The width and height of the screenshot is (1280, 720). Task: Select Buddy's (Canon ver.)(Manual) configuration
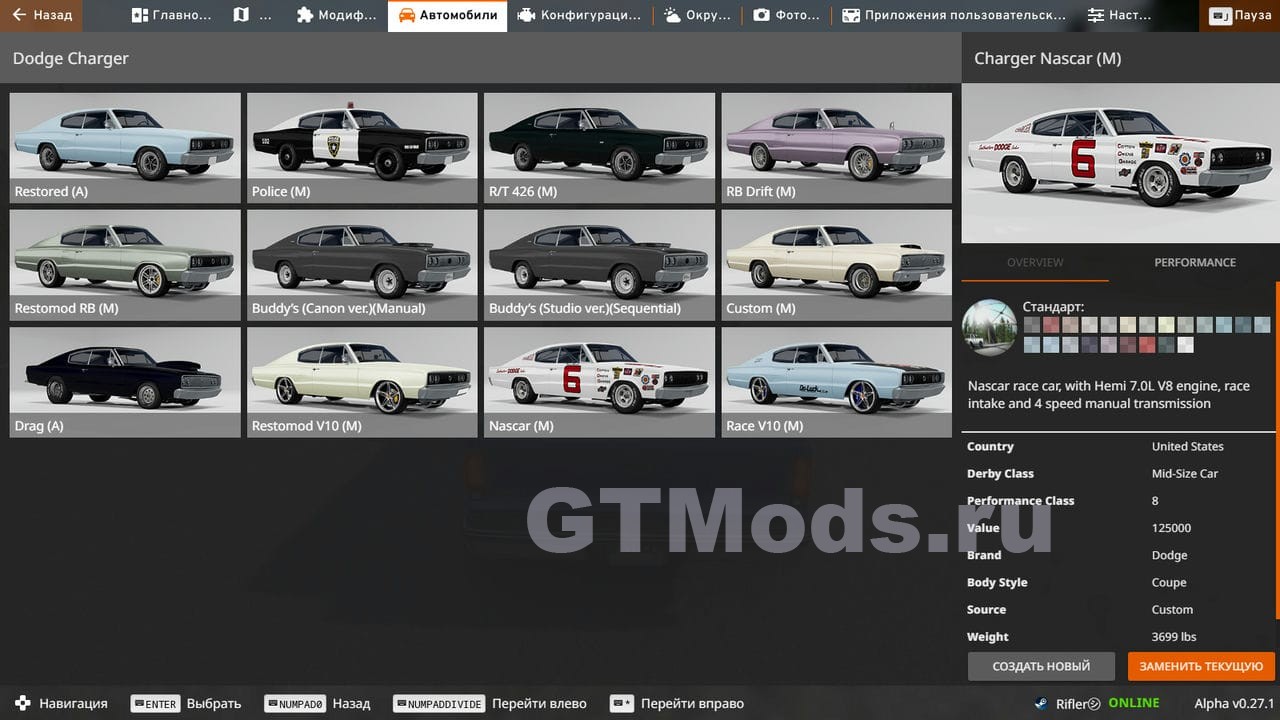pyautogui.click(x=362, y=265)
